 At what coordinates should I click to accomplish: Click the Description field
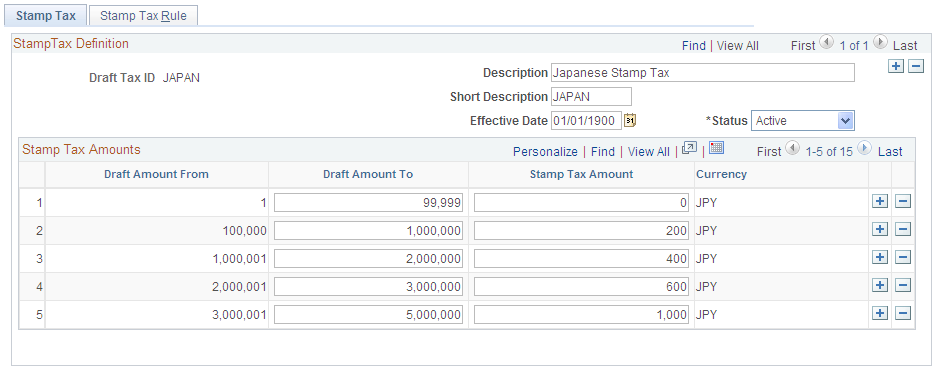tap(703, 73)
